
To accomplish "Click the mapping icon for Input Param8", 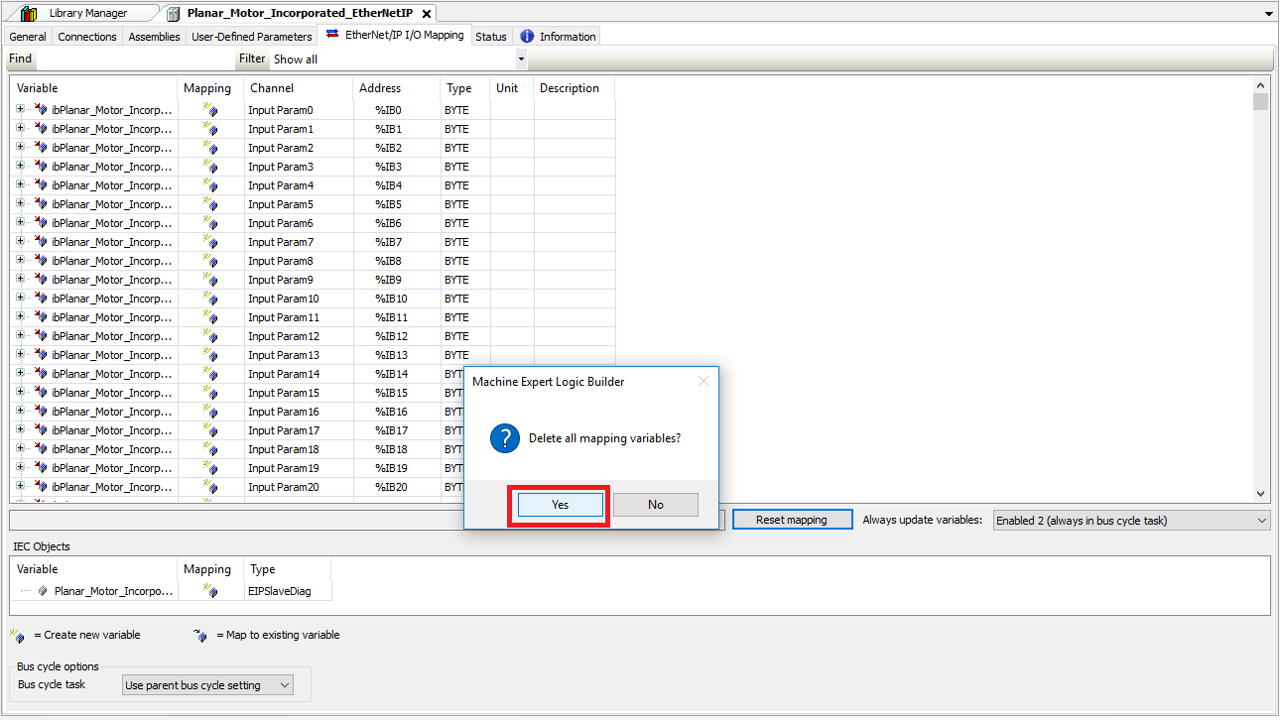I will pyautogui.click(x=210, y=261).
